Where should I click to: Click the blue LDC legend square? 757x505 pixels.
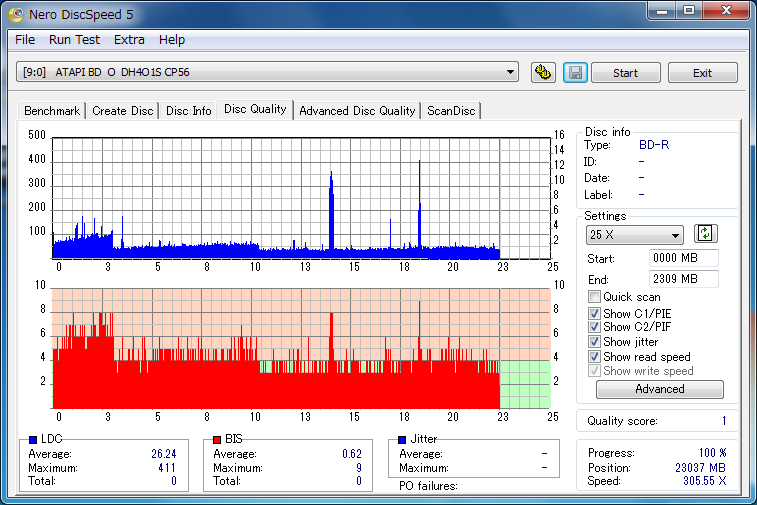pos(33,439)
